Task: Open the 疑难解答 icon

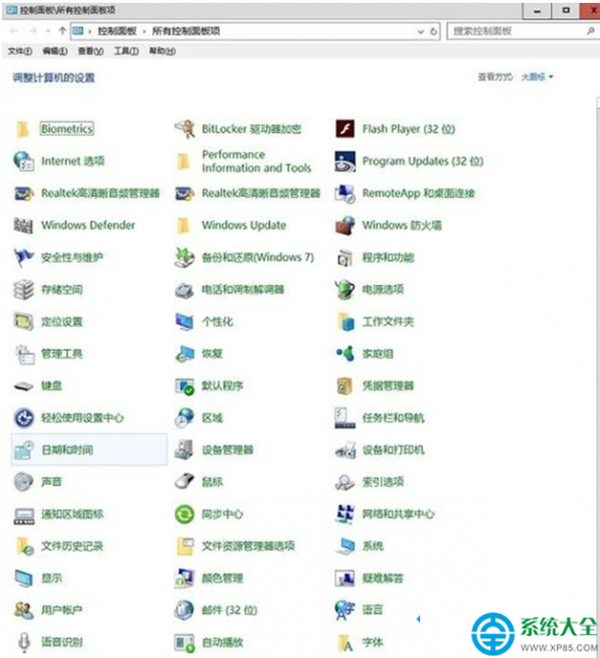Action: pyautogui.click(x=345, y=578)
